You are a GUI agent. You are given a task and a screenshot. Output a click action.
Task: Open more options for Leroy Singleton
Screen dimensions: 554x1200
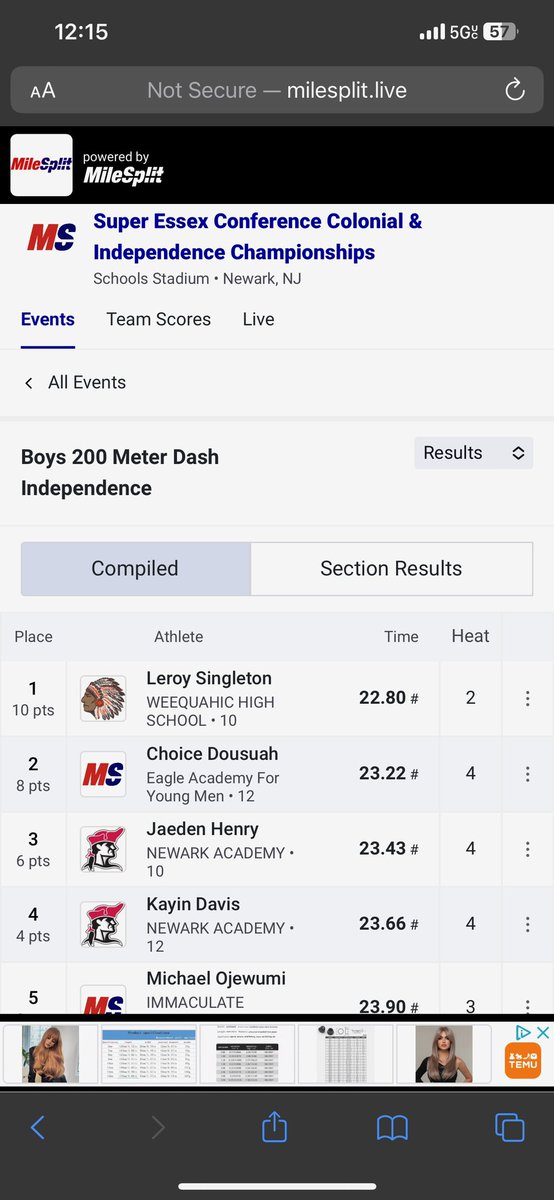point(527,698)
